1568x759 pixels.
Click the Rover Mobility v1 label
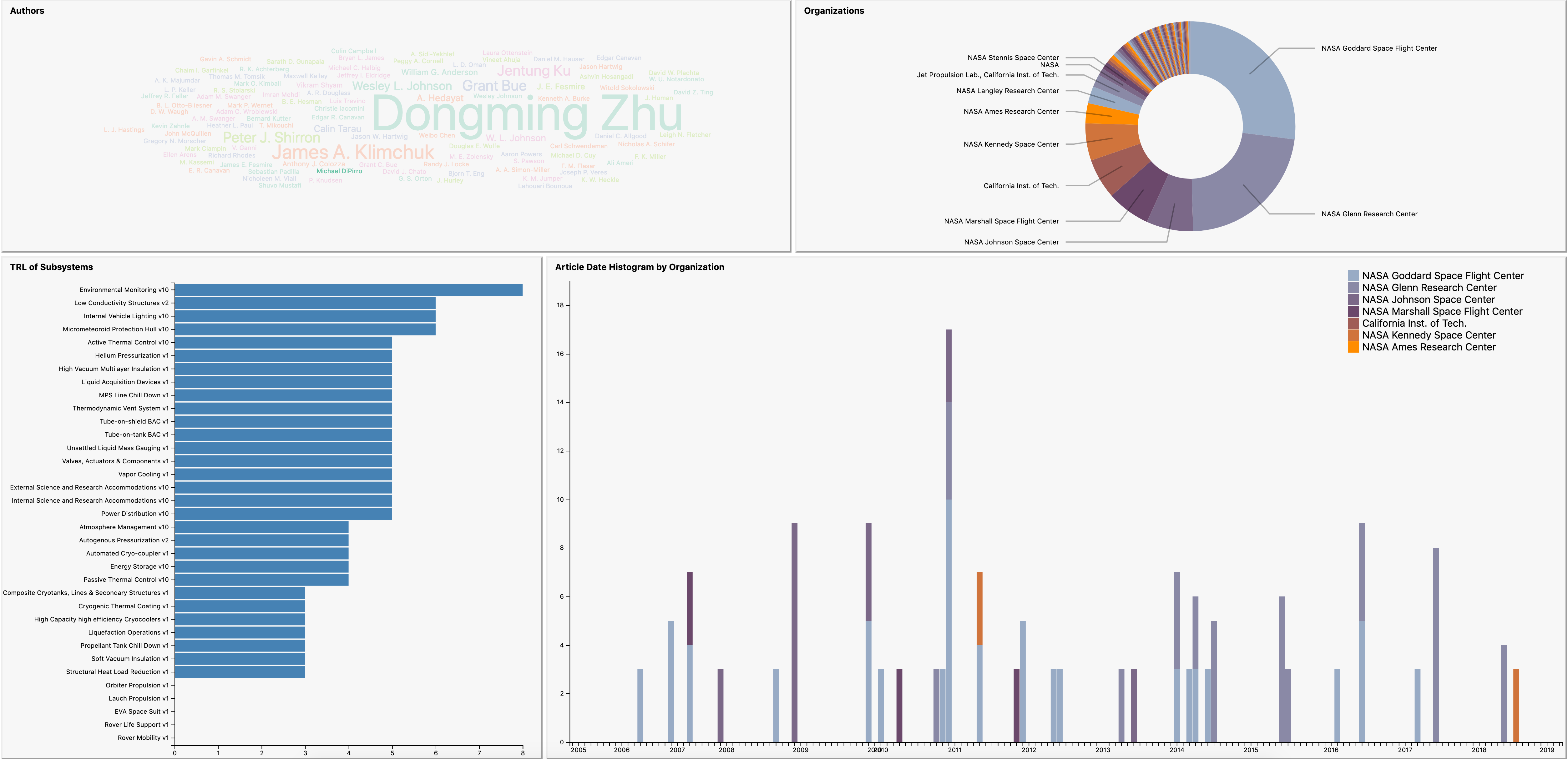point(143,738)
